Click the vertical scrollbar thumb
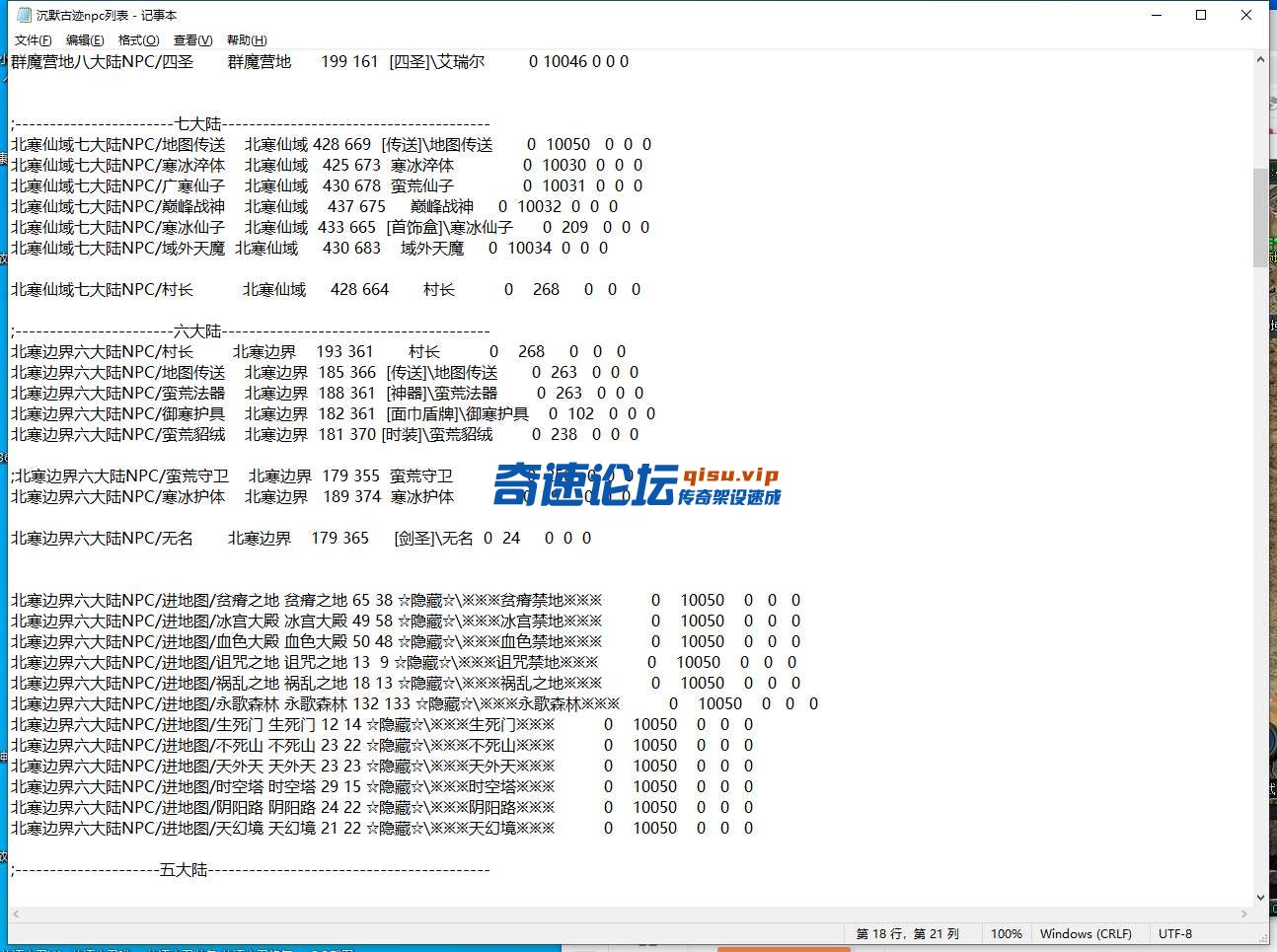1277x952 pixels. click(x=1260, y=217)
